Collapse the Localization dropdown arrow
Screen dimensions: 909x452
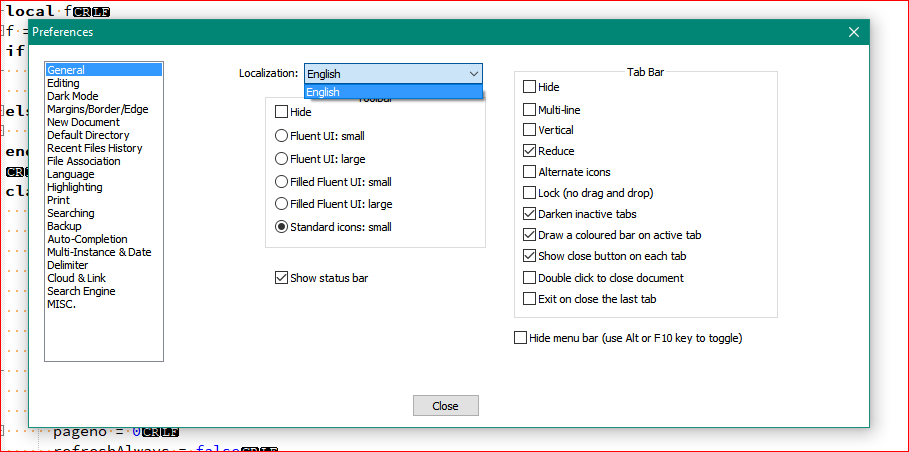coord(474,74)
